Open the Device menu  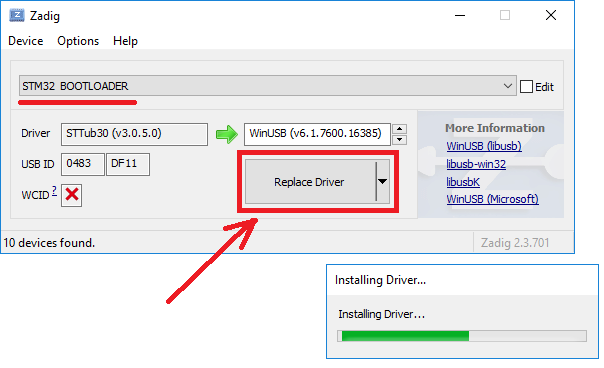(x=25, y=41)
